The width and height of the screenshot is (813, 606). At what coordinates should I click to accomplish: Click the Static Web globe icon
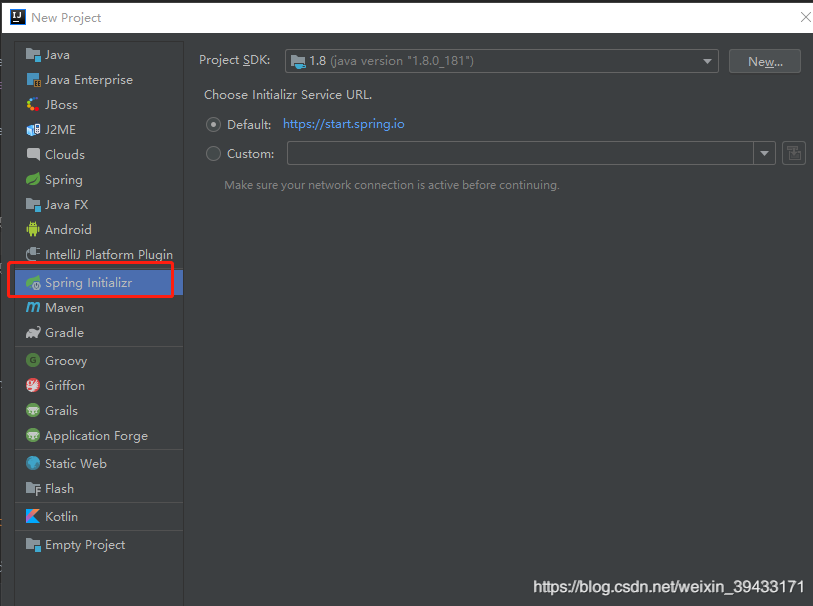(33, 463)
